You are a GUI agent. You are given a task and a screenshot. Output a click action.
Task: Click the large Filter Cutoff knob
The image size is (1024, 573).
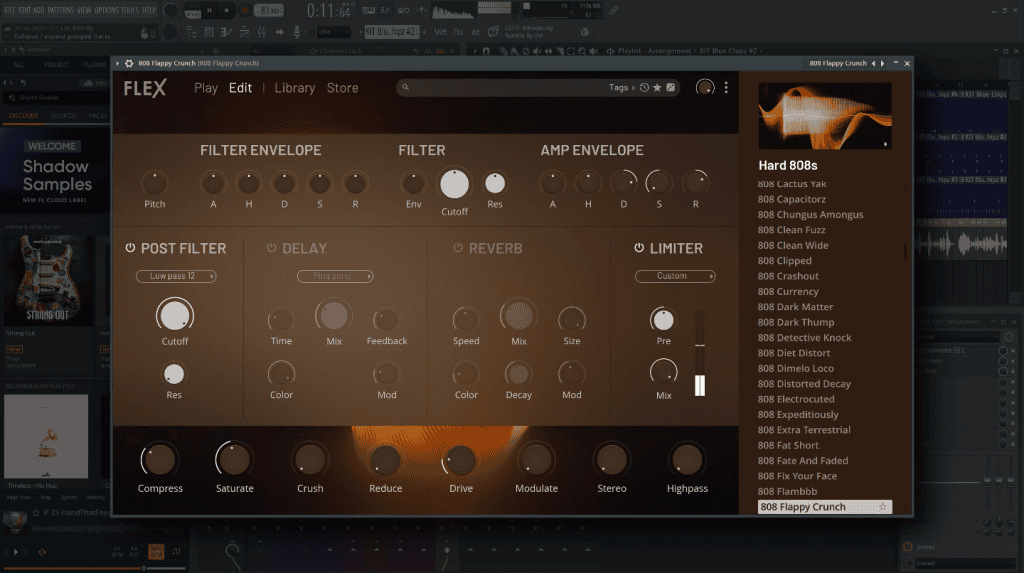(455, 184)
